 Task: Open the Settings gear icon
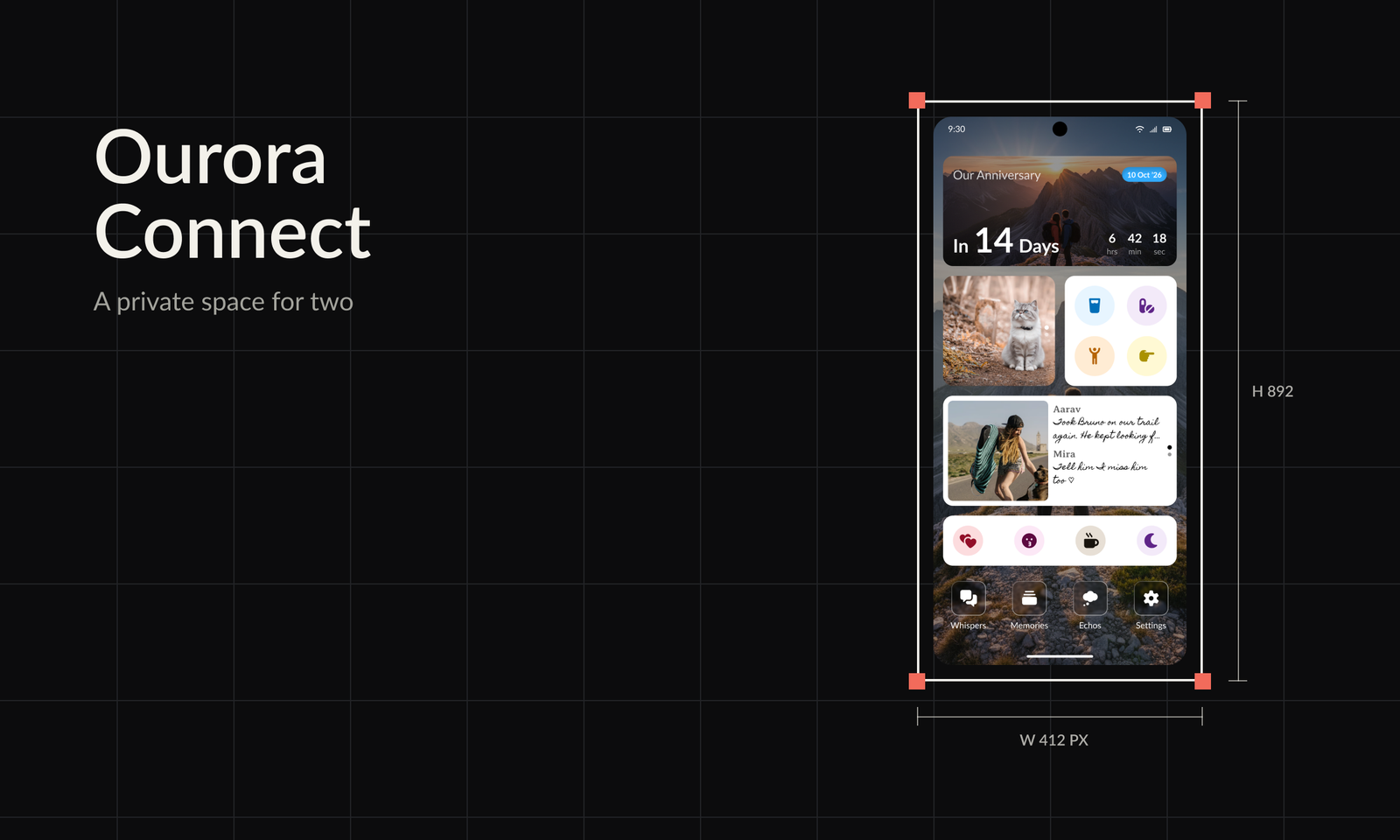coord(1151,598)
